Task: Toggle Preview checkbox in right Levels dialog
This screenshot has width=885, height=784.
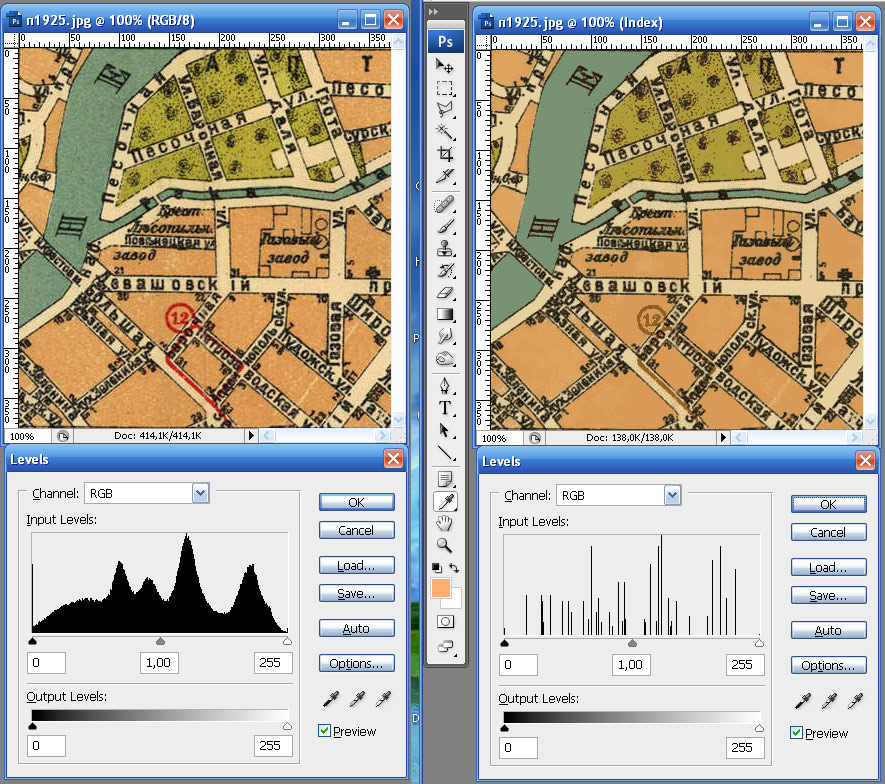Action: click(796, 733)
